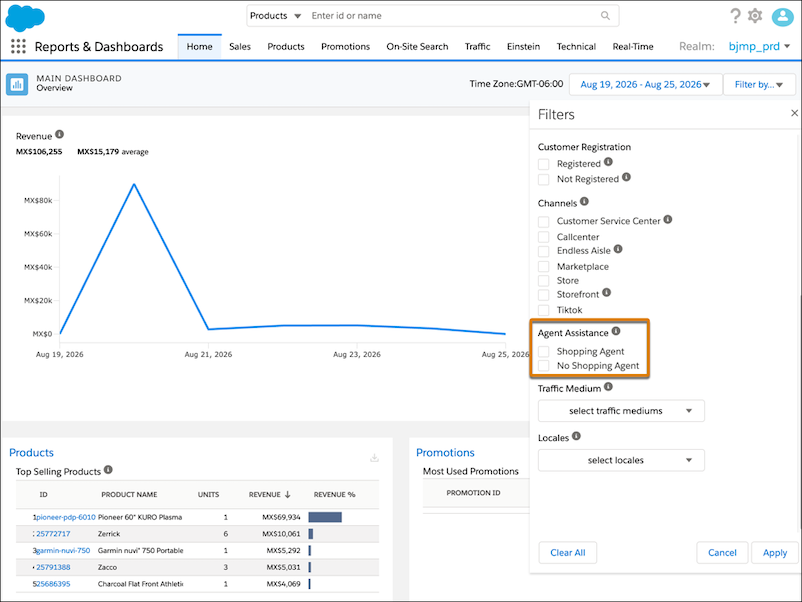Cancel the filter changes
Viewport: 802px width, 602px height.
pyautogui.click(x=722, y=553)
